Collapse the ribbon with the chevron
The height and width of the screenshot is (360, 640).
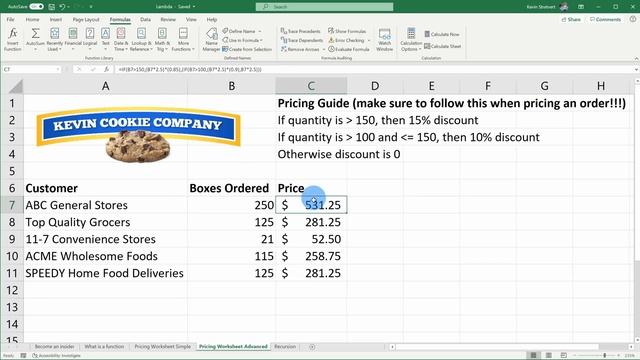pyautogui.click(x=636, y=58)
